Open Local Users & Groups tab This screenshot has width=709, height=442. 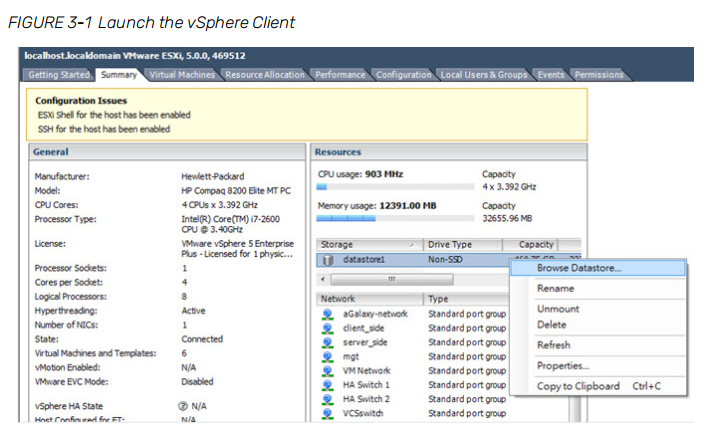(x=484, y=75)
